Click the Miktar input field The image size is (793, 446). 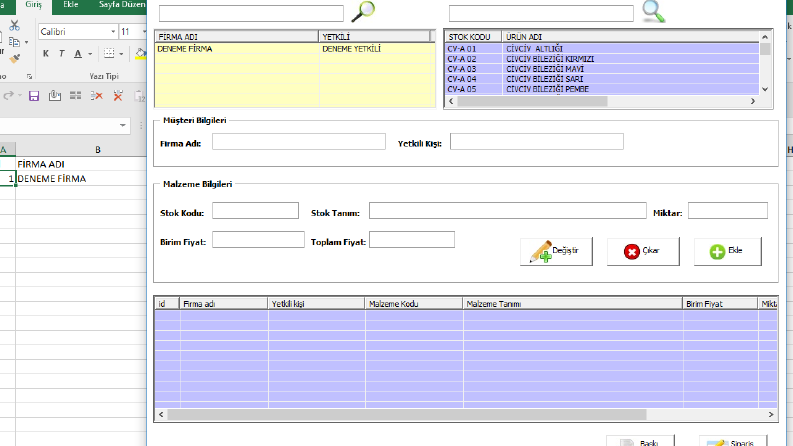[x=728, y=211]
